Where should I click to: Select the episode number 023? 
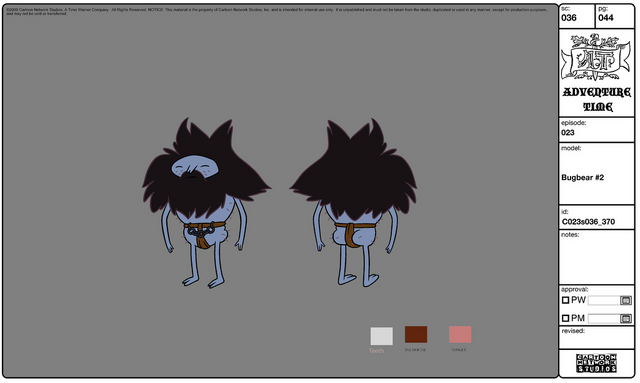(568, 133)
